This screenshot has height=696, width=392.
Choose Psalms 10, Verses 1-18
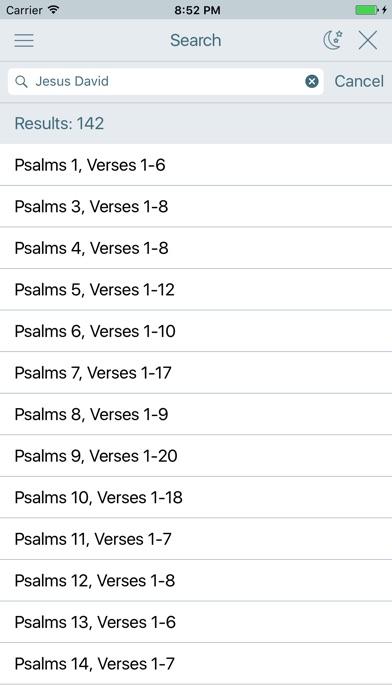tap(196, 497)
